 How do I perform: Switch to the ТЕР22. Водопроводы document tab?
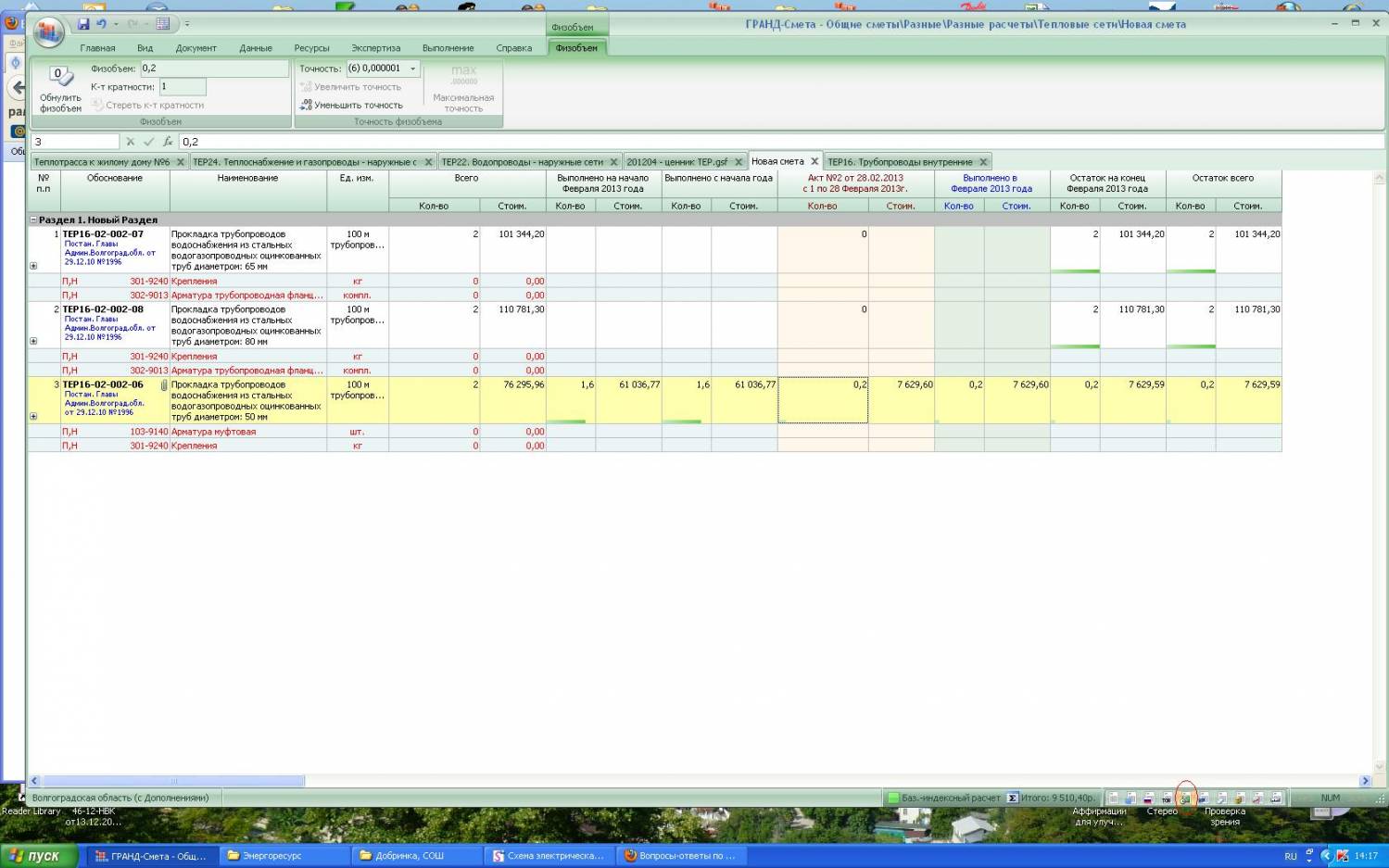[x=522, y=162]
